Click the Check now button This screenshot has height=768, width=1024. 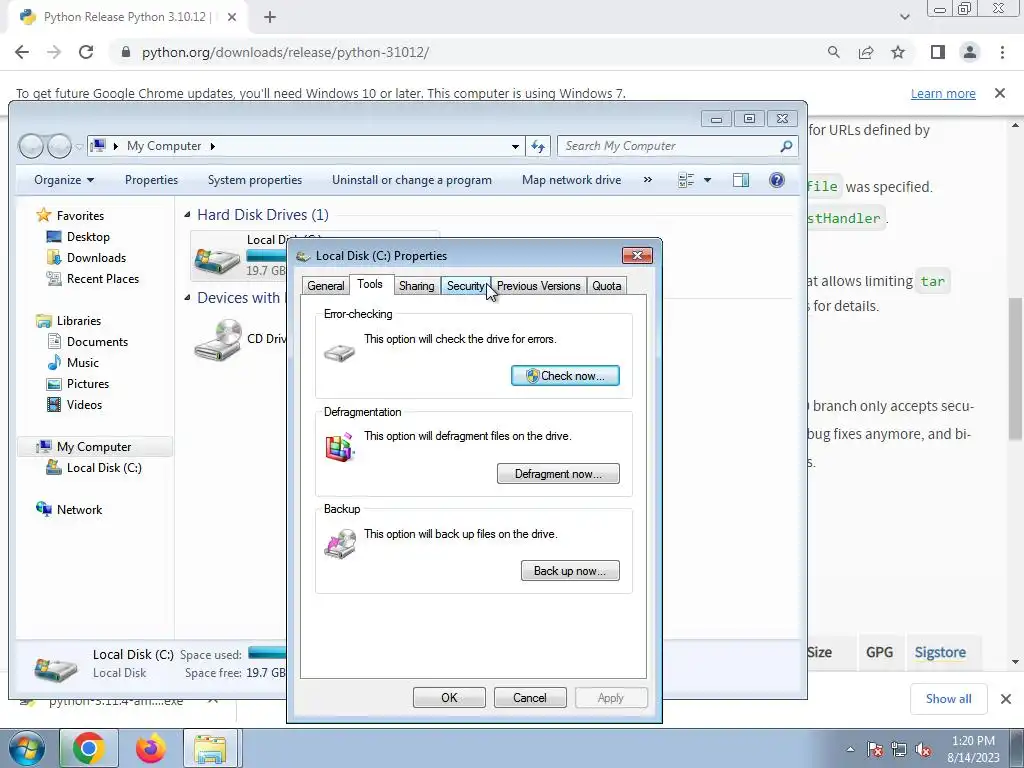tap(565, 376)
